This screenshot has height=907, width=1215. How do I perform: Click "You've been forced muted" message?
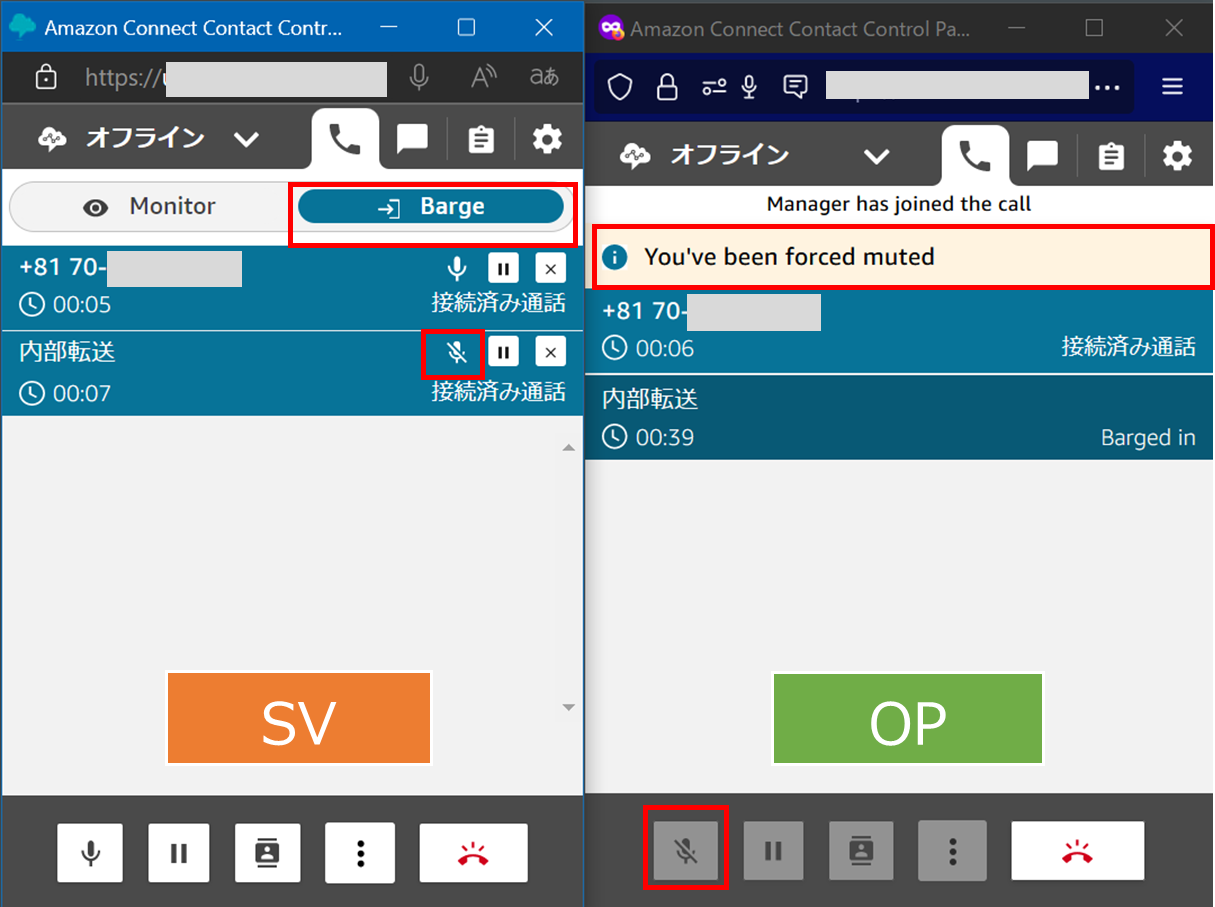tap(789, 257)
